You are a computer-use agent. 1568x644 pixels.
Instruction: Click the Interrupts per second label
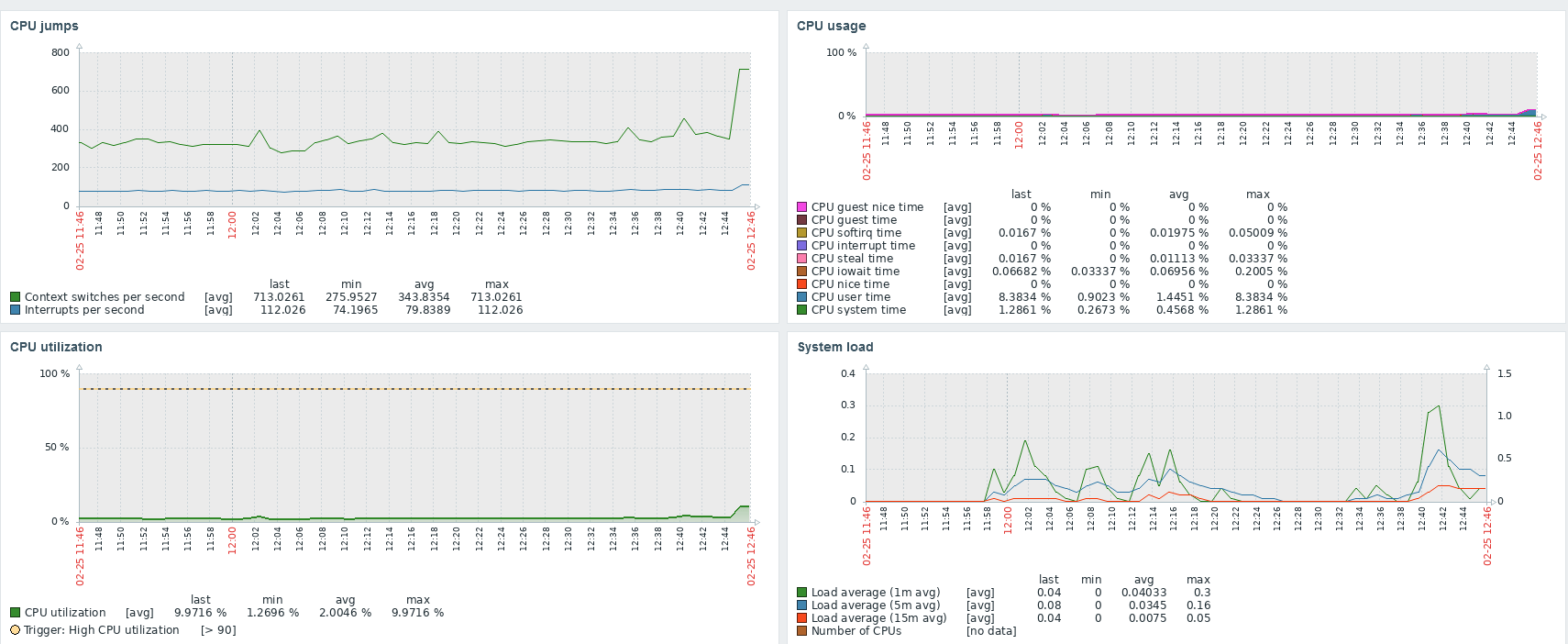tap(84, 310)
